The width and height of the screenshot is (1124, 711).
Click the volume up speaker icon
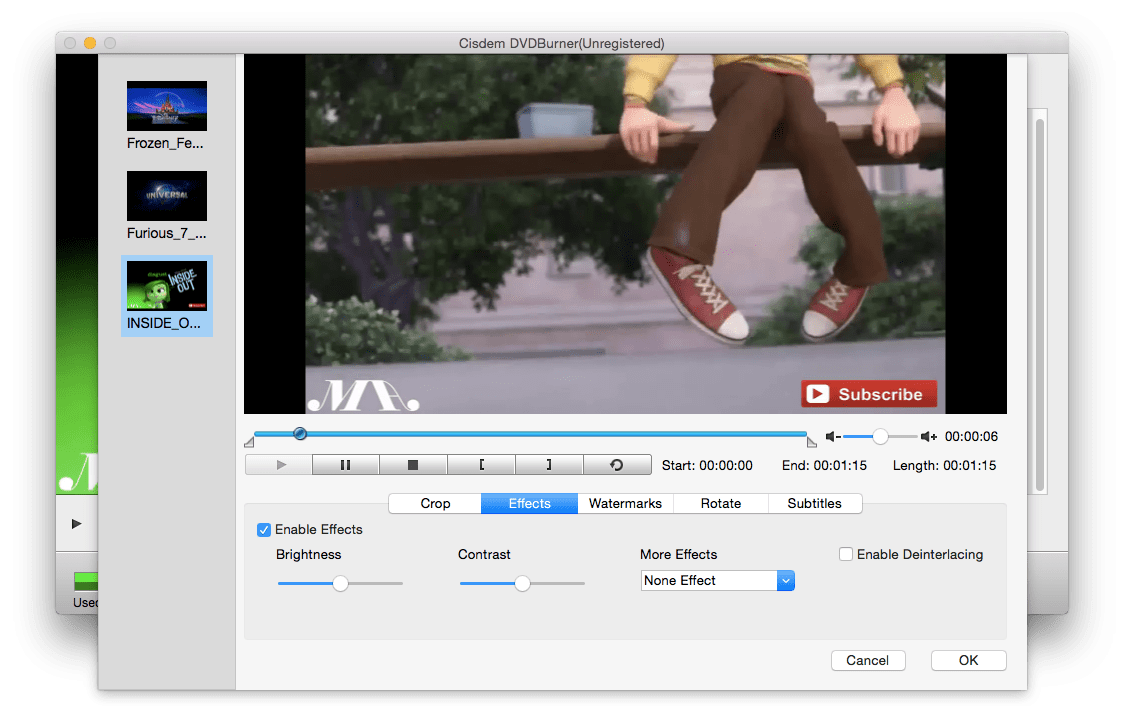(x=929, y=436)
